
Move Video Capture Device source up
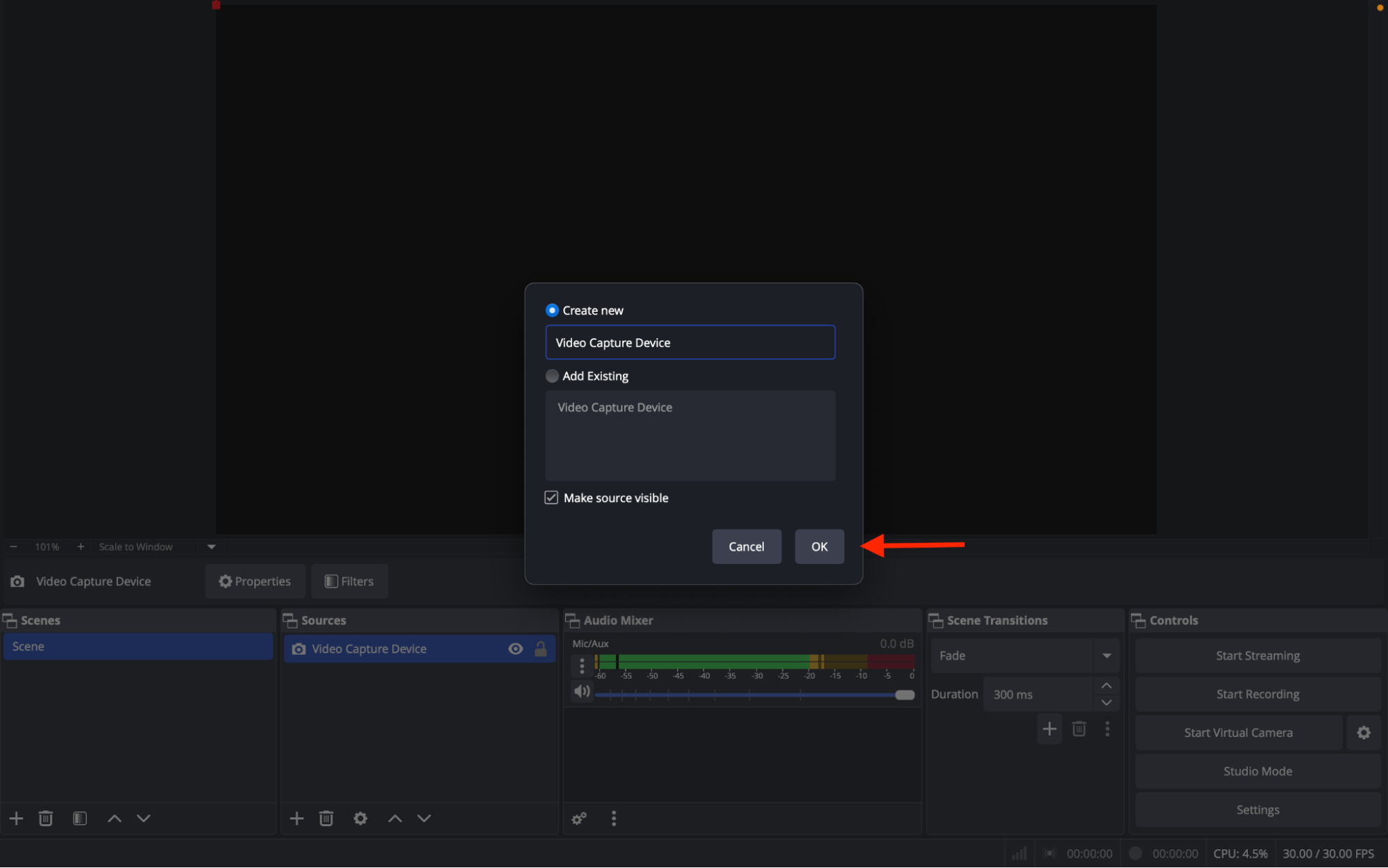(x=394, y=818)
